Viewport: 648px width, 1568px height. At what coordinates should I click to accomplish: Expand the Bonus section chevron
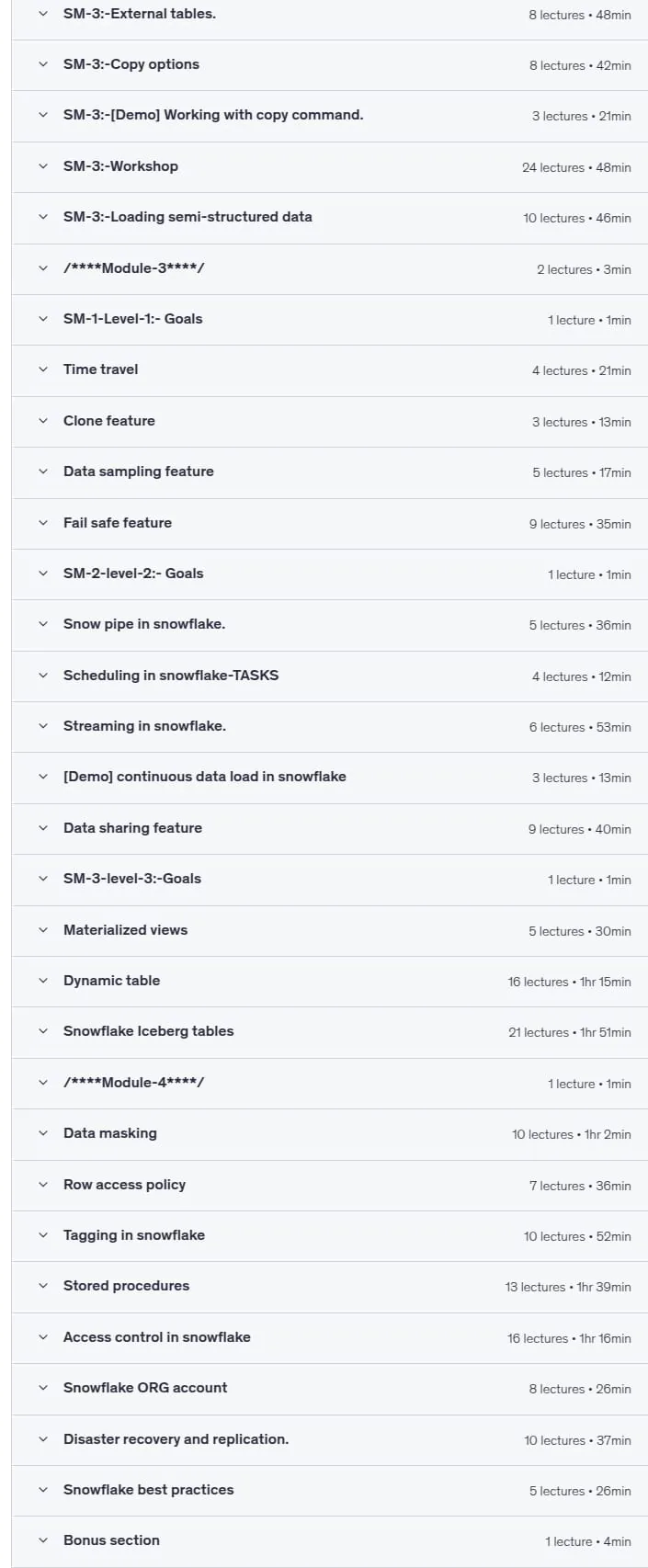point(43,1540)
